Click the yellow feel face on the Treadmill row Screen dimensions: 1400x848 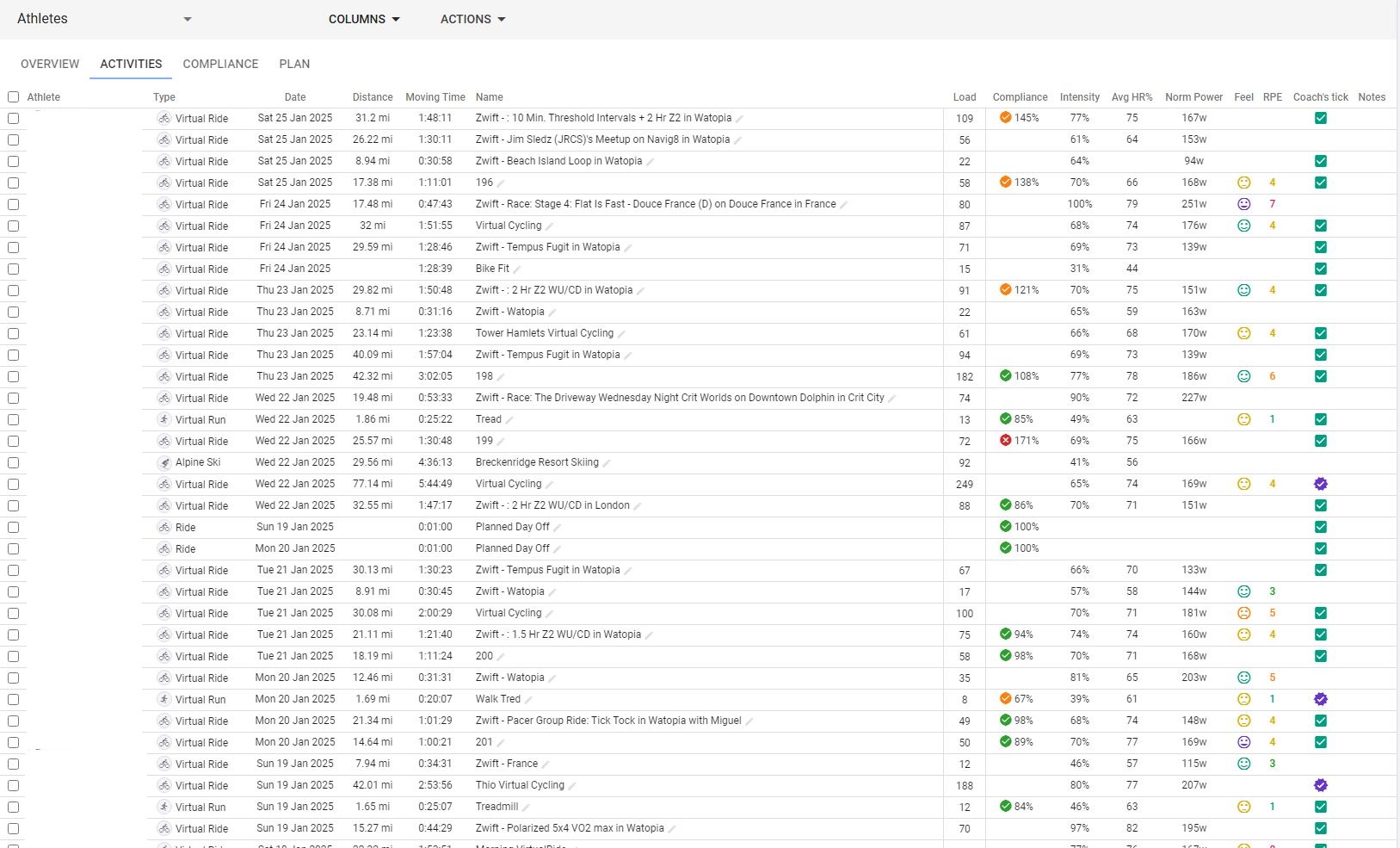coord(1243,807)
